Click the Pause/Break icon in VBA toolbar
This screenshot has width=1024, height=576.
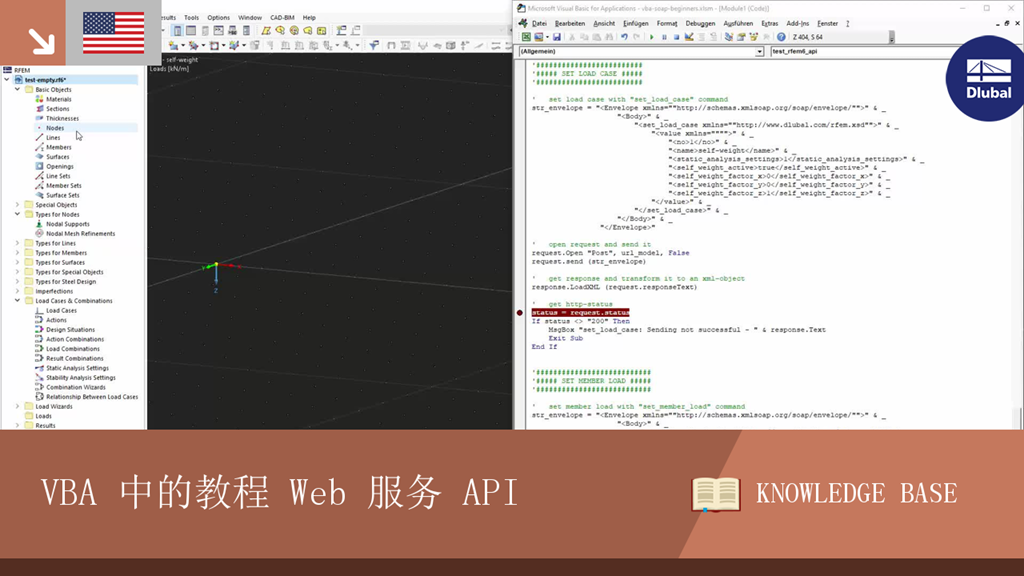[664, 37]
